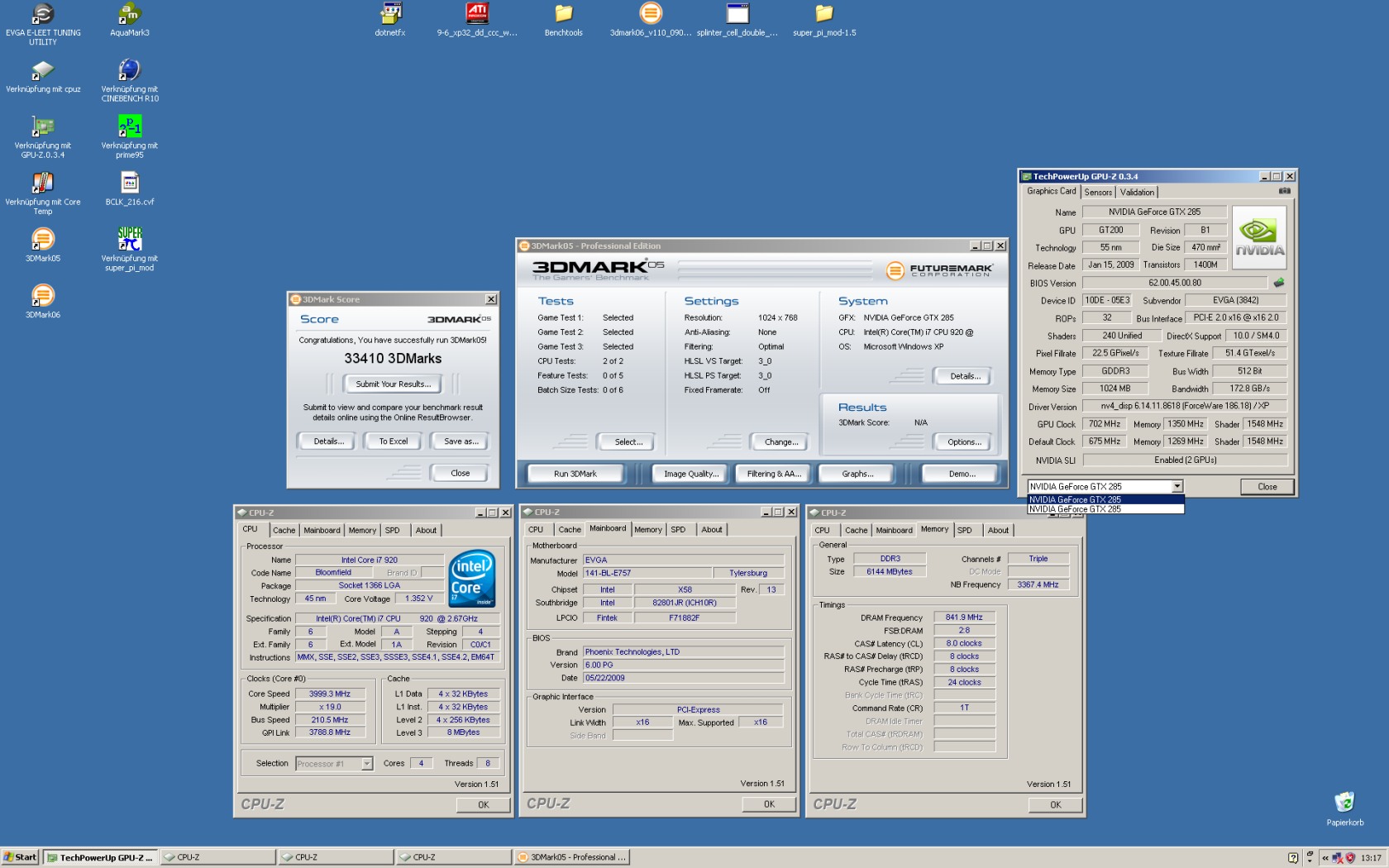Click Run 3DMark button
Viewport: 1389px width, 868px height.
pyautogui.click(x=575, y=474)
